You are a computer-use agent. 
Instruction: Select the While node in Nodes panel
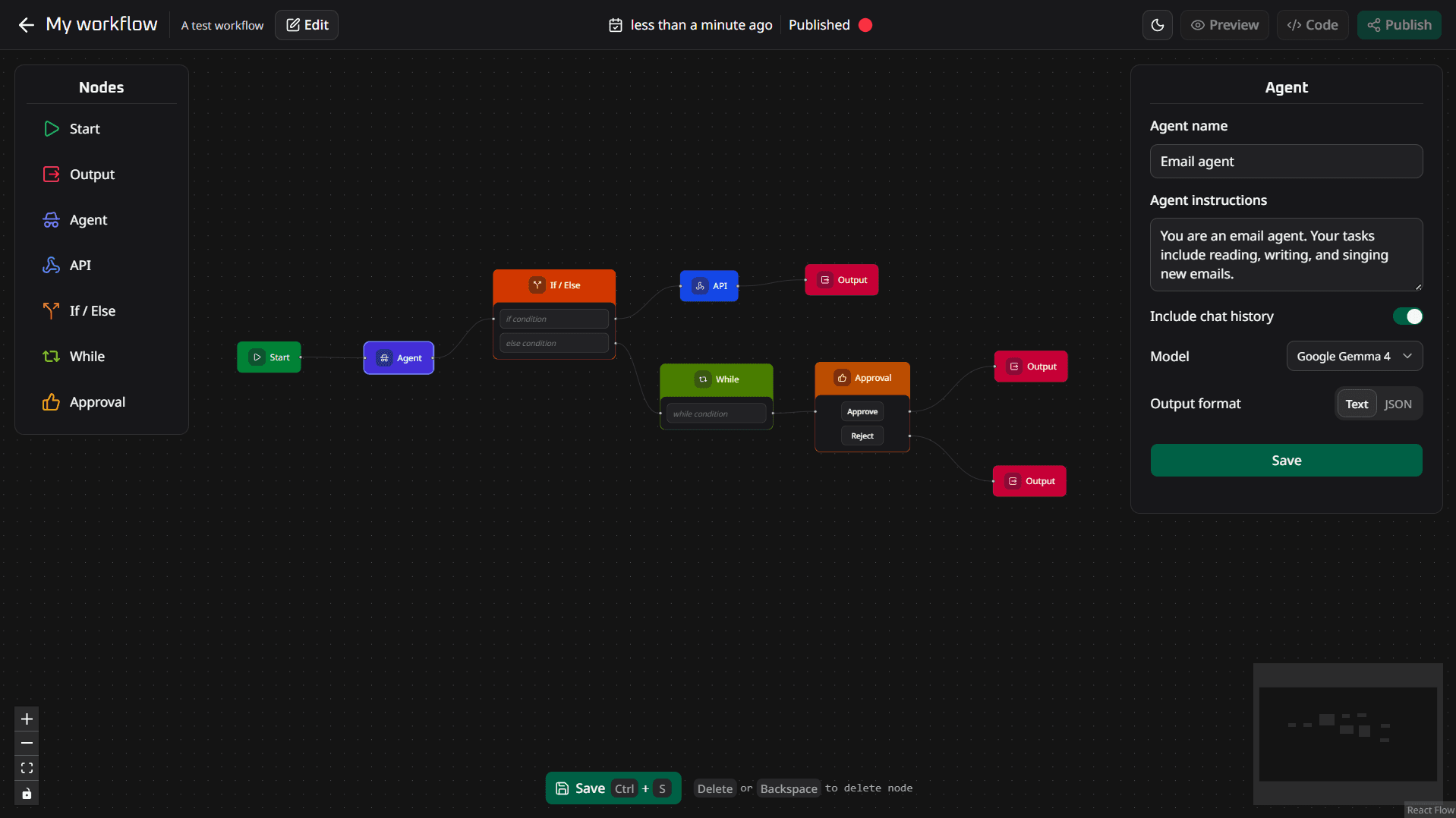pos(102,357)
